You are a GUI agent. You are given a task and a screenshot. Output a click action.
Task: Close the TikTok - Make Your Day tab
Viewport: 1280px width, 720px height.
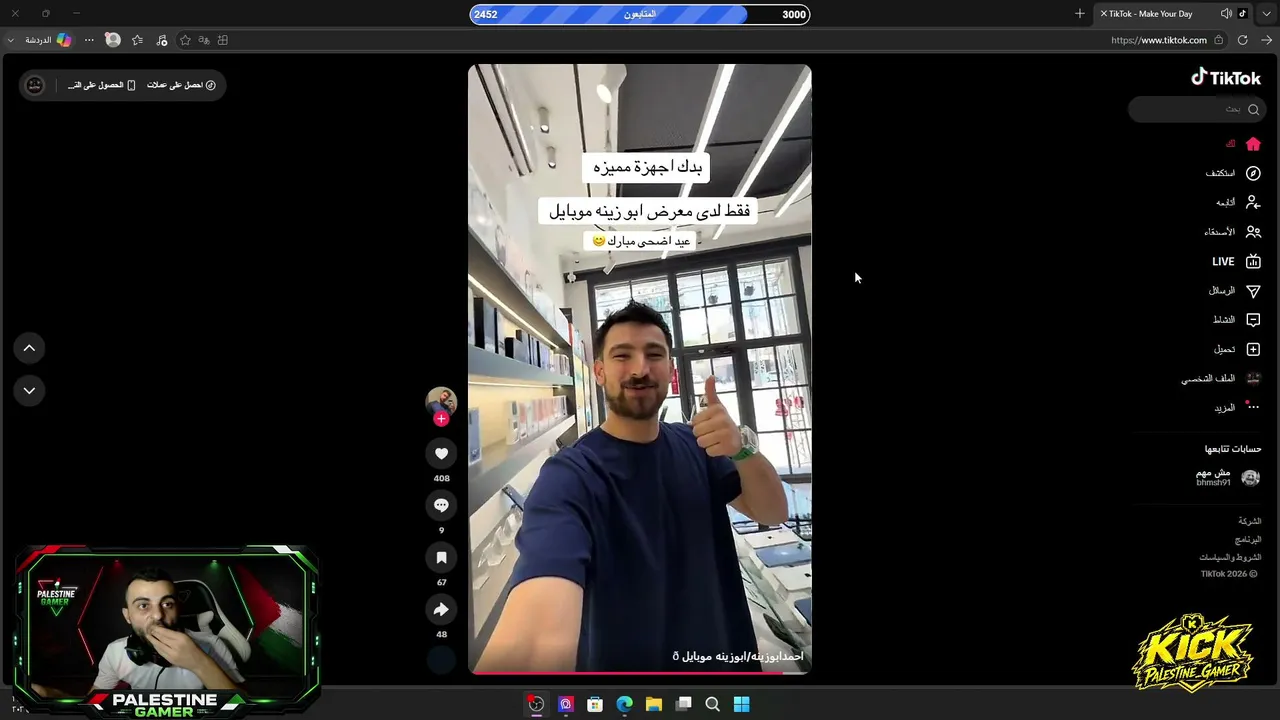[1104, 14]
